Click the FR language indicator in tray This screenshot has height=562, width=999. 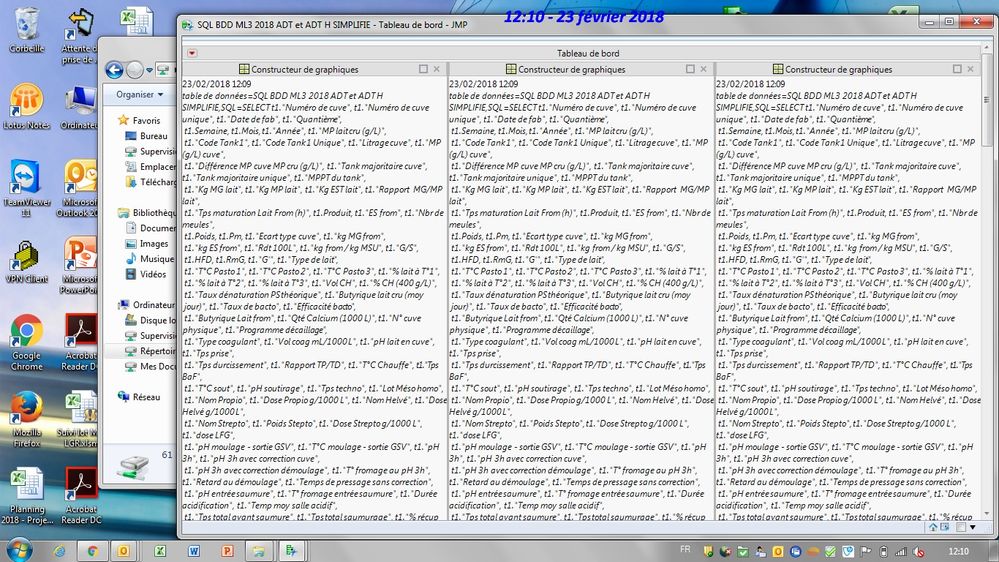(x=685, y=549)
